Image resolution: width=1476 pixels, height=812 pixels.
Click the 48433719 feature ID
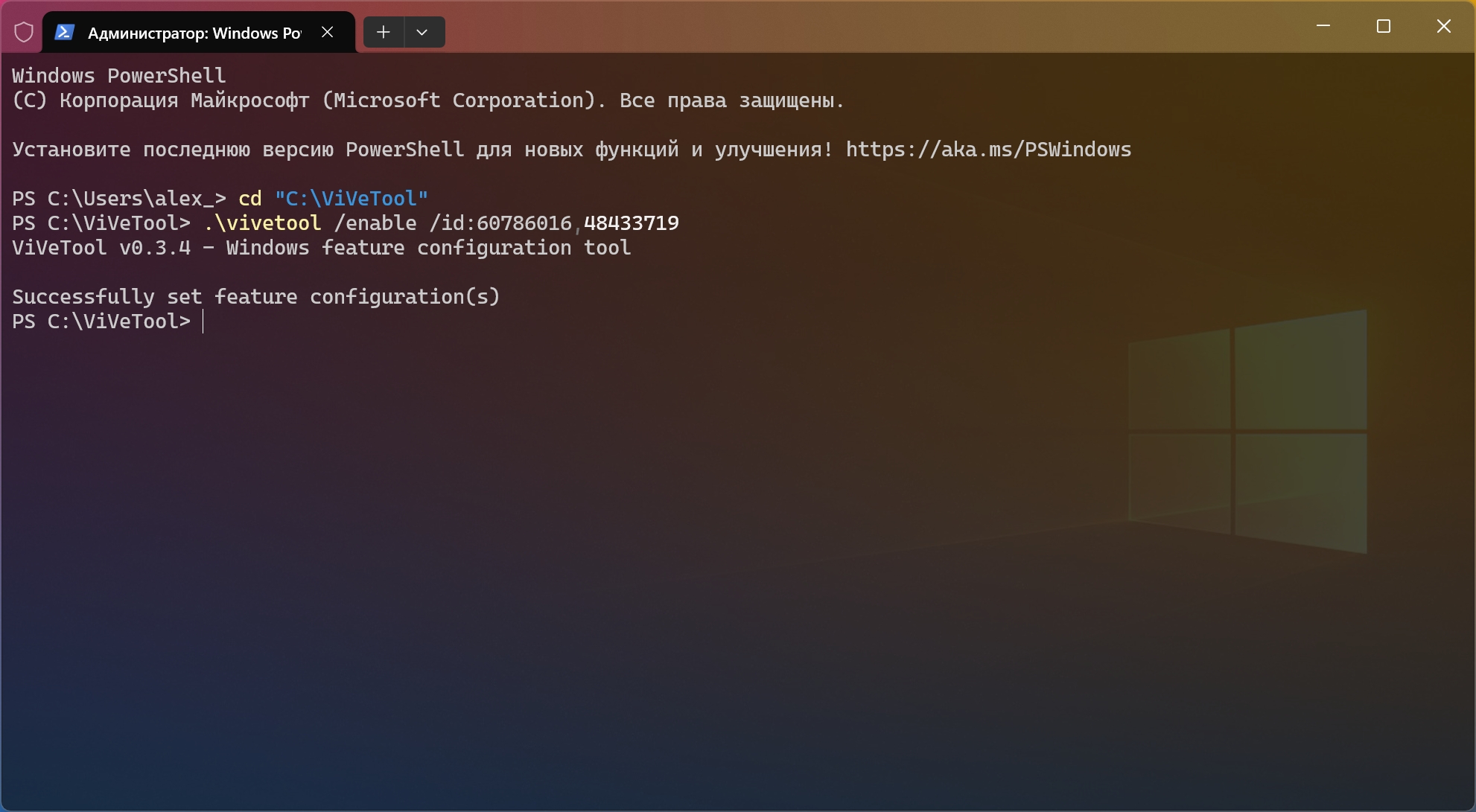(632, 223)
